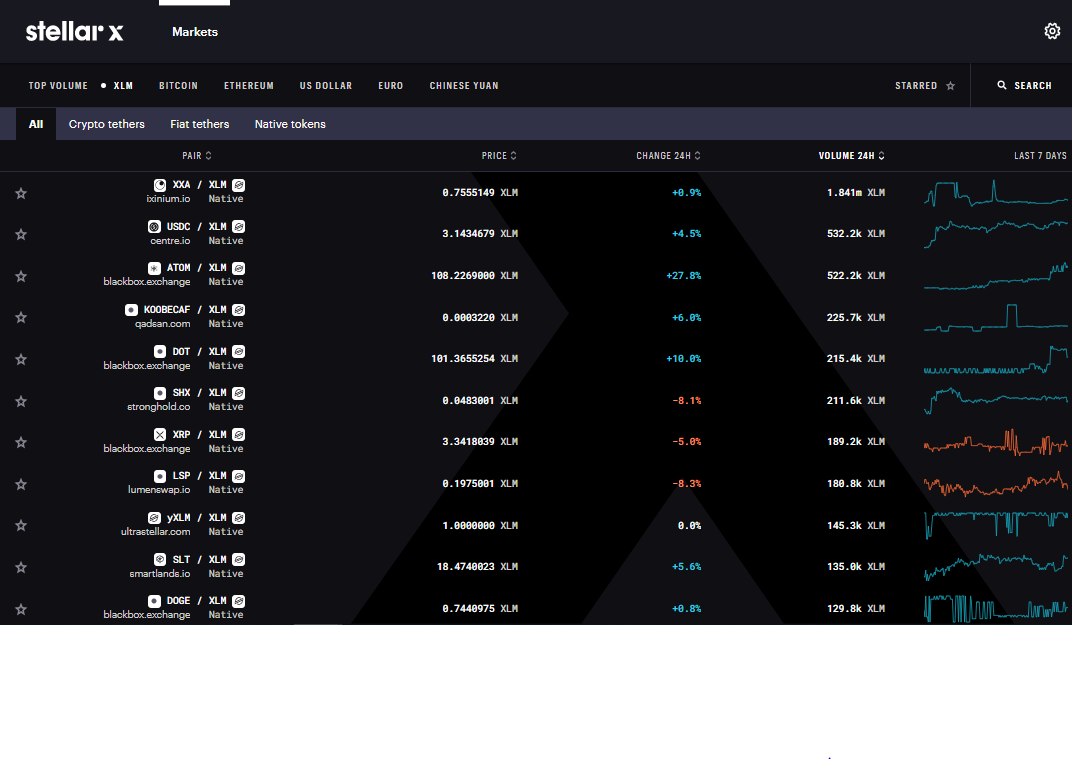This screenshot has width=1072, height=759.
Task: Click the ATOM token icon
Action: click(x=154, y=268)
